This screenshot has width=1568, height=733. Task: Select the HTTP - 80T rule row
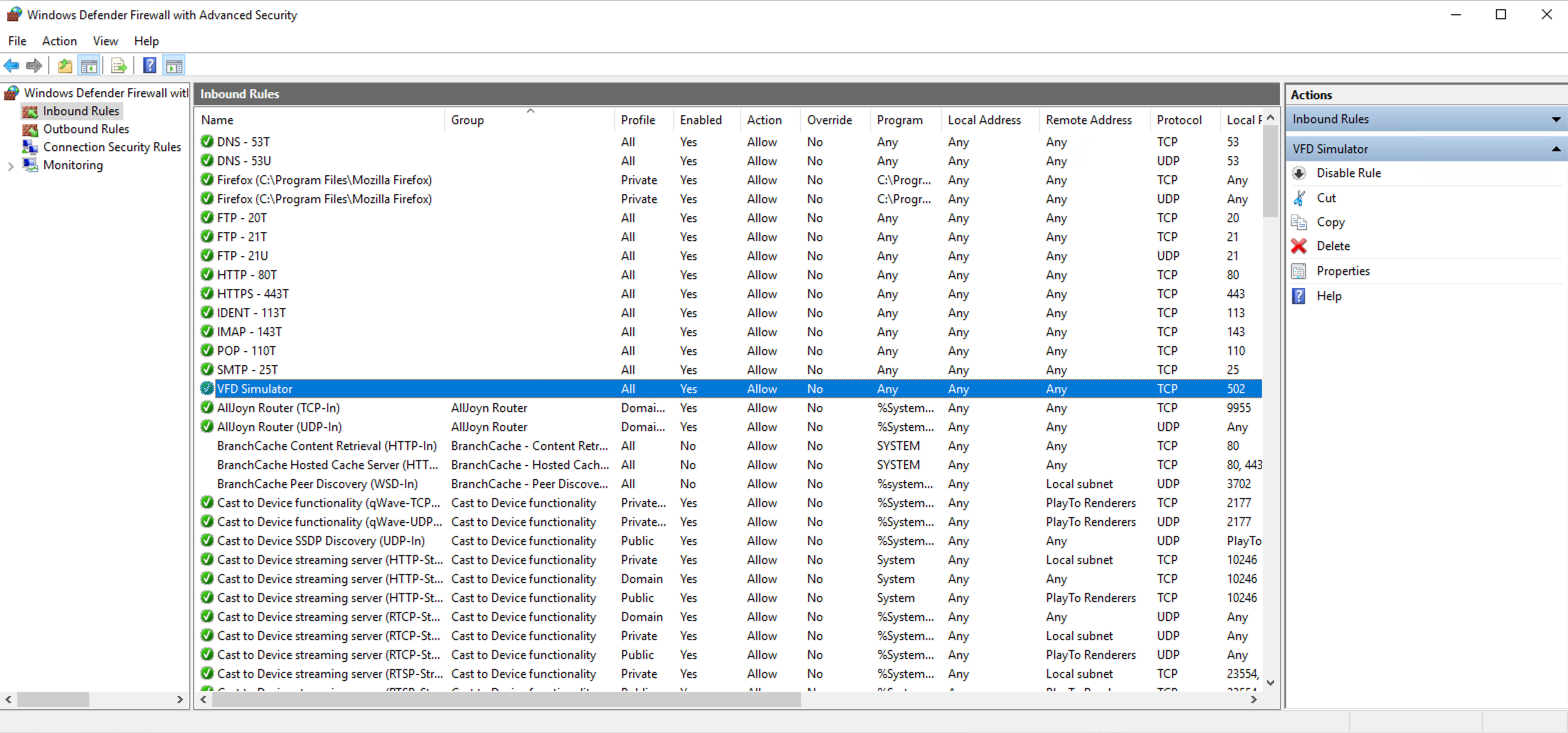point(728,275)
